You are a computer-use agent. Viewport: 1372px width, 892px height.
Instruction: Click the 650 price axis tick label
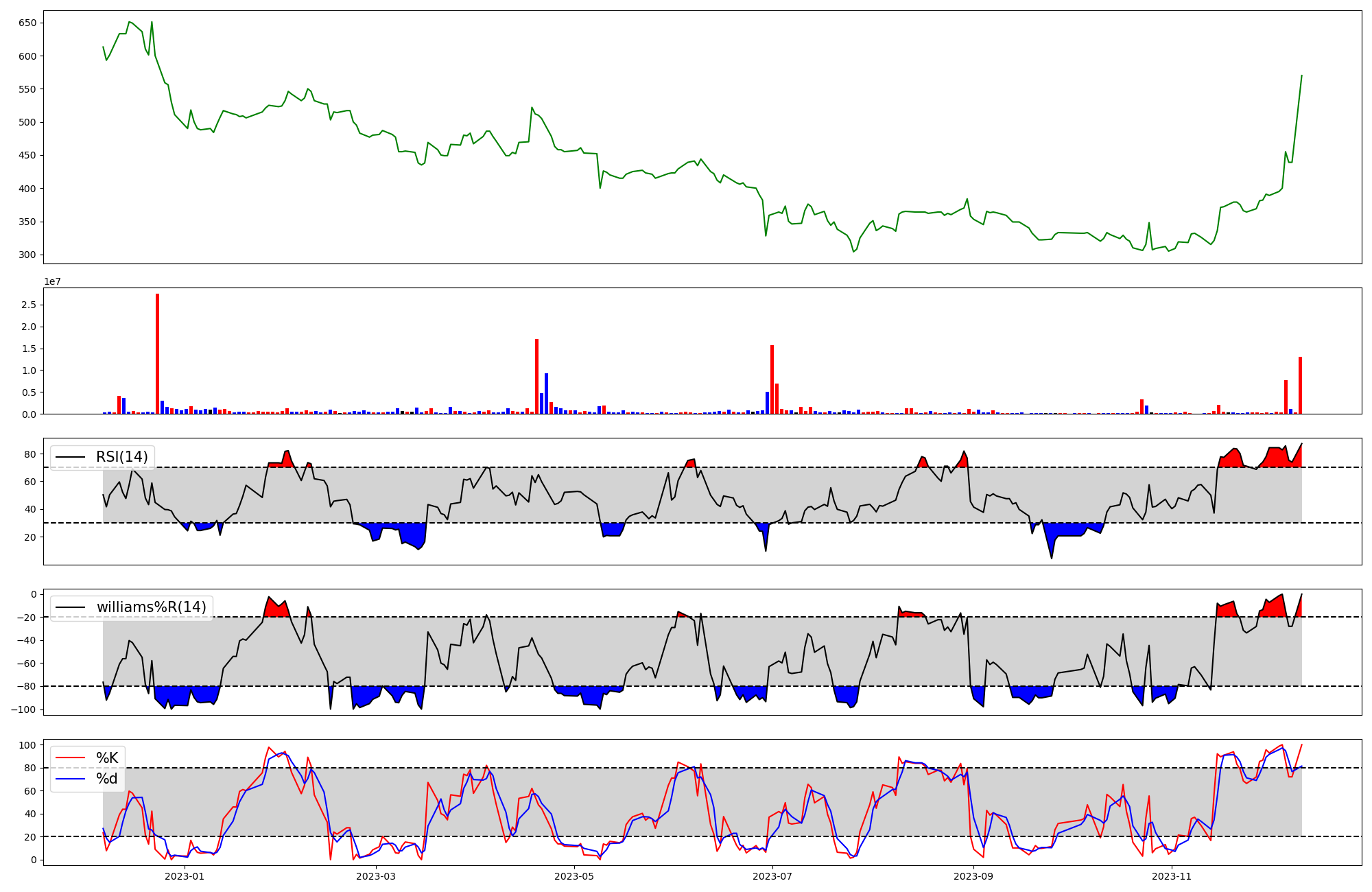click(x=27, y=23)
